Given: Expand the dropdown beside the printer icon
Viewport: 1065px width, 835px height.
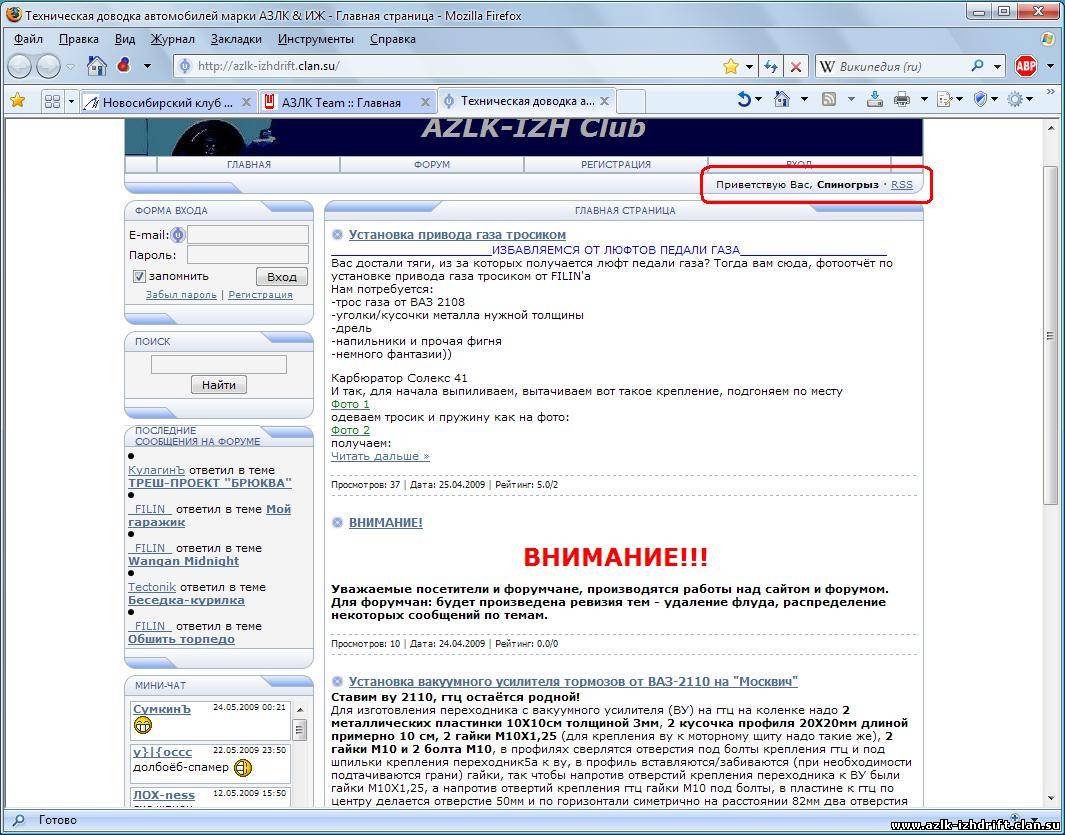Looking at the screenshot, I should 924,100.
